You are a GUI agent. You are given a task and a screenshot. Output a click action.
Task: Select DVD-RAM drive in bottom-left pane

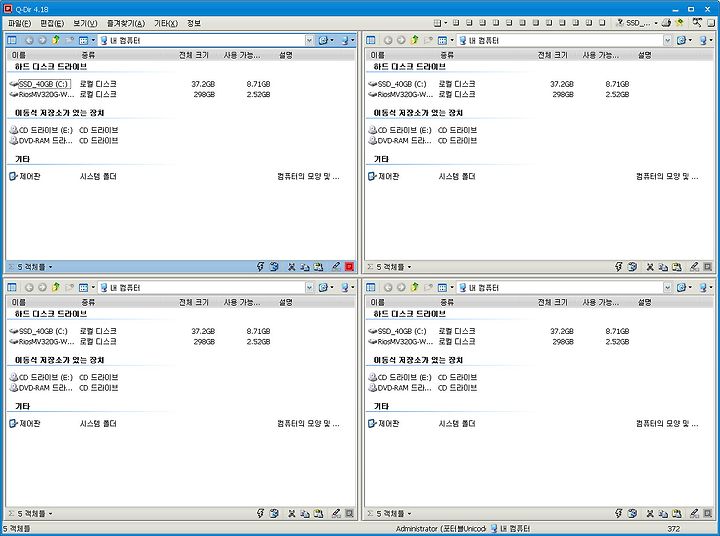click(x=41, y=388)
